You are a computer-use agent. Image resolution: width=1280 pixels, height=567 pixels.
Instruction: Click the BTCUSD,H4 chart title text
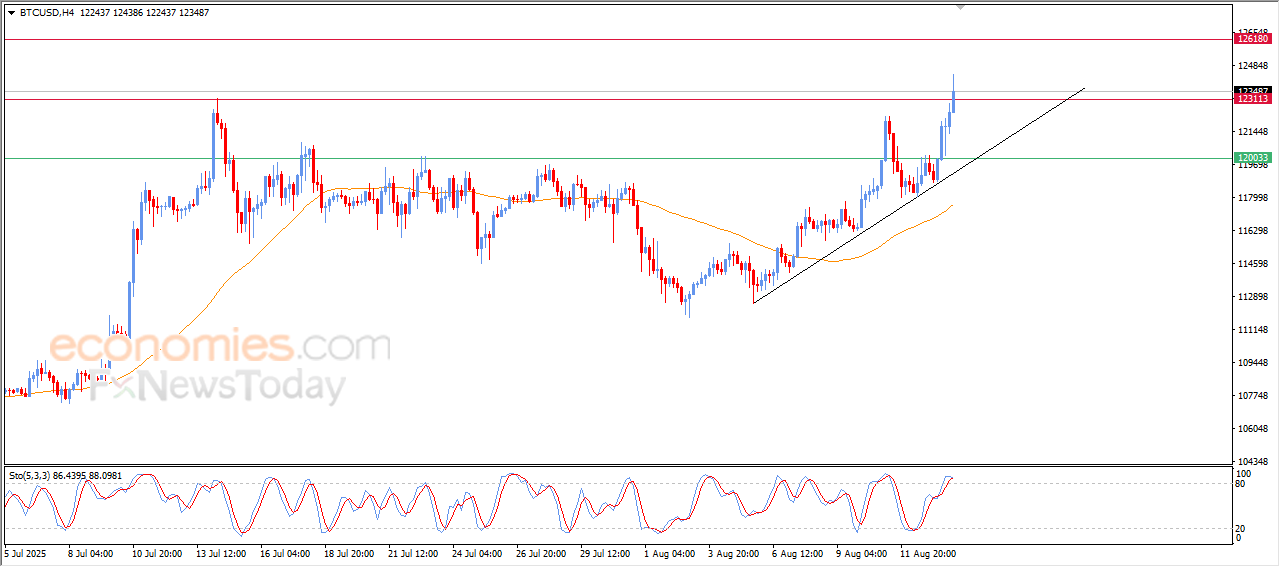pyautogui.click(x=45, y=13)
